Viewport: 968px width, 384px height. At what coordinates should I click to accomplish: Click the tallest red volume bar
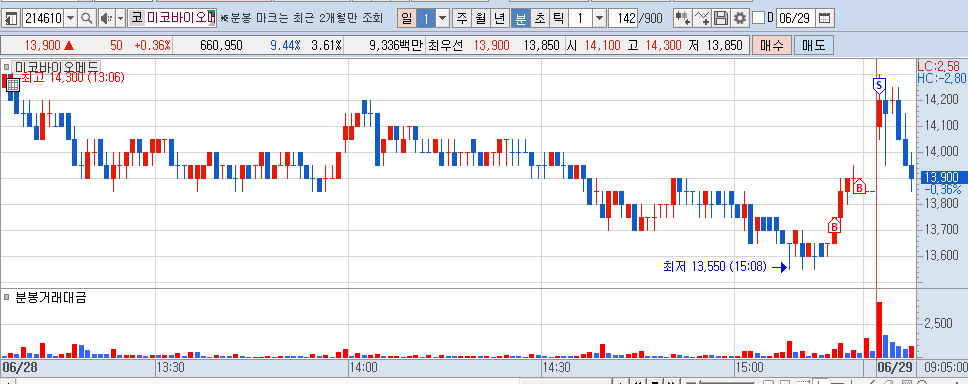click(x=879, y=330)
